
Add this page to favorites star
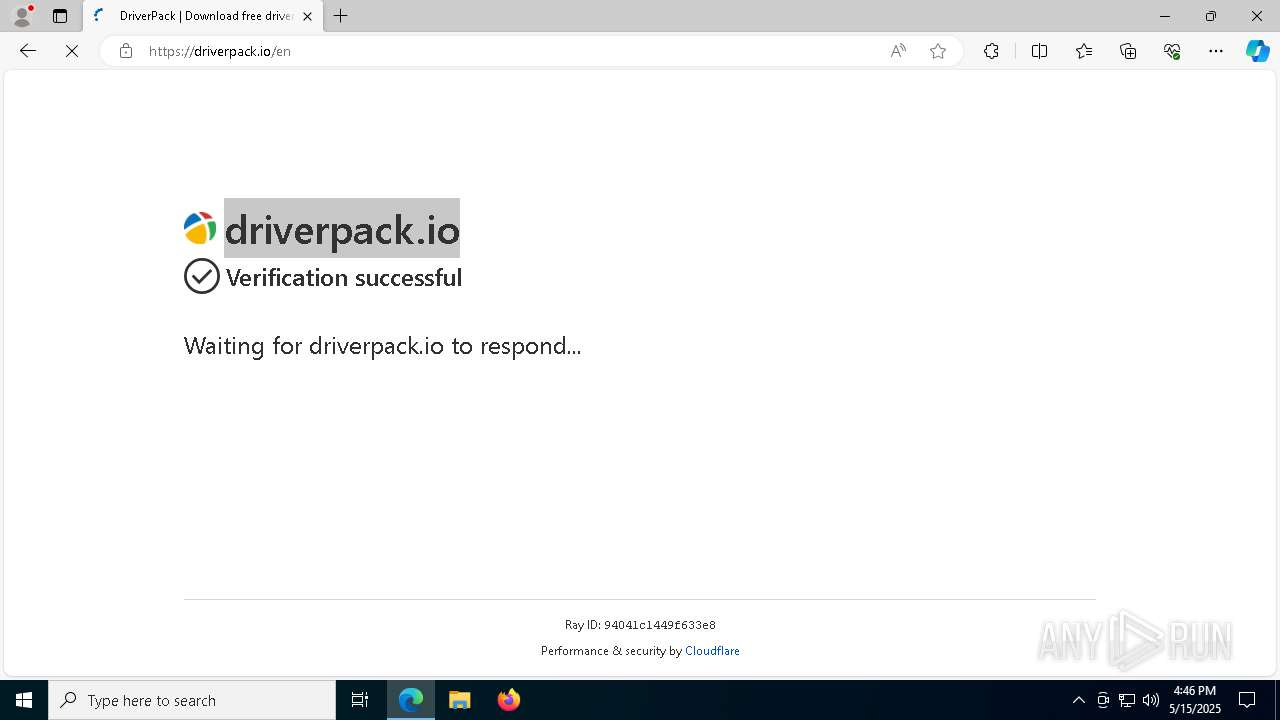pyautogui.click(x=938, y=51)
